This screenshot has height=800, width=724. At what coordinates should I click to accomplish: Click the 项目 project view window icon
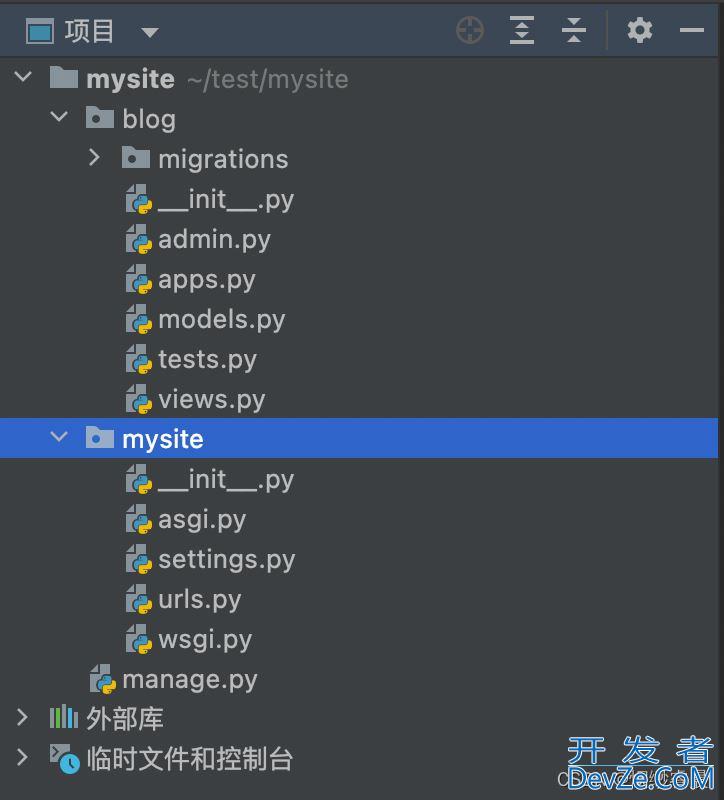40,31
